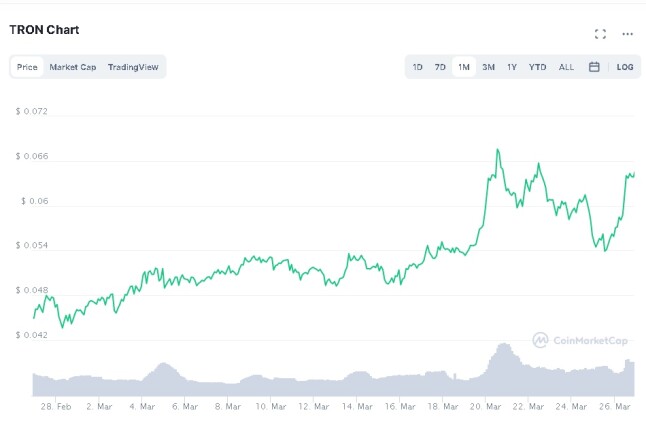This screenshot has width=646, height=421.
Task: Click the price peak near 20 Mar
Action: point(498,150)
